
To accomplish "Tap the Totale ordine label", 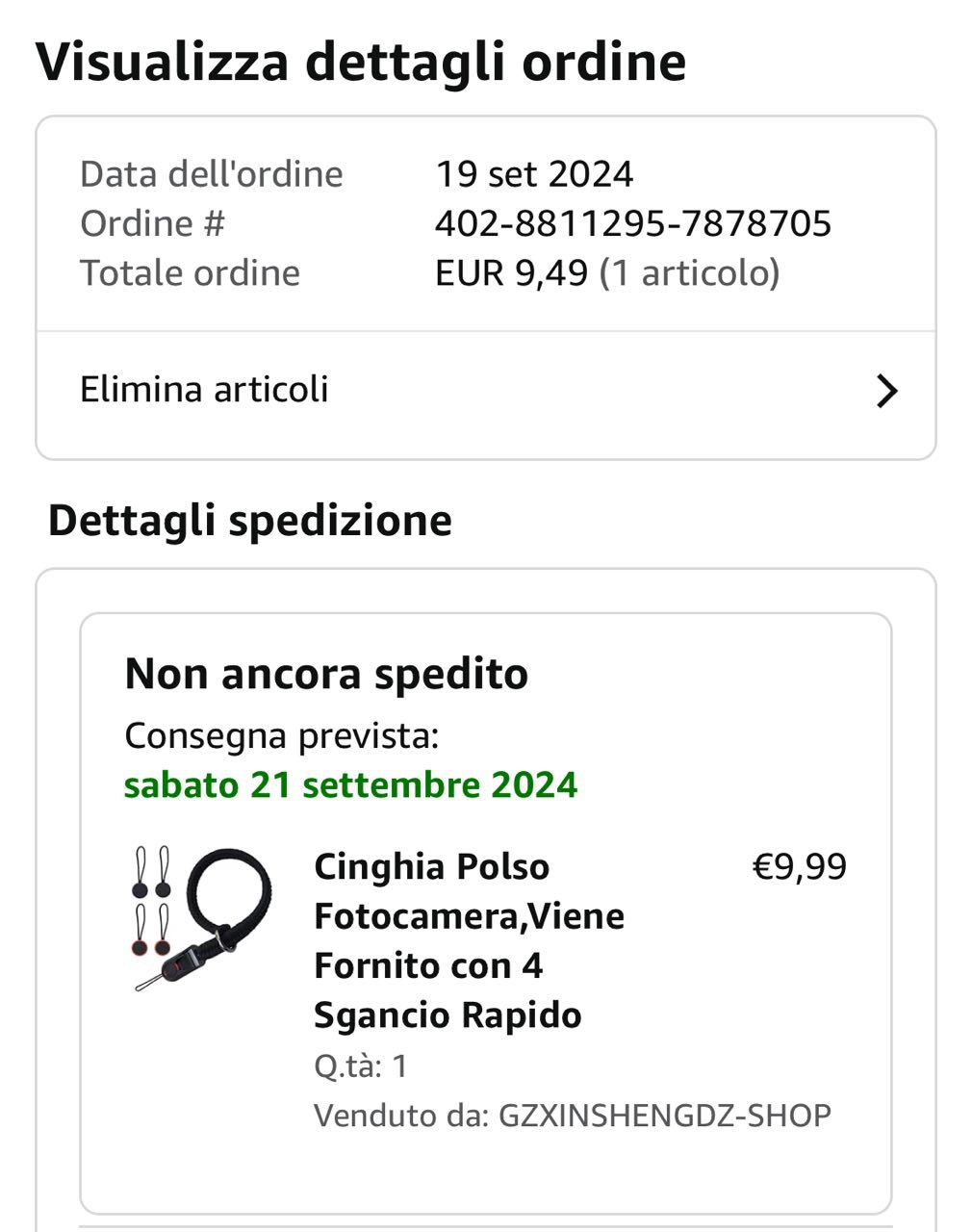I will click(x=190, y=272).
